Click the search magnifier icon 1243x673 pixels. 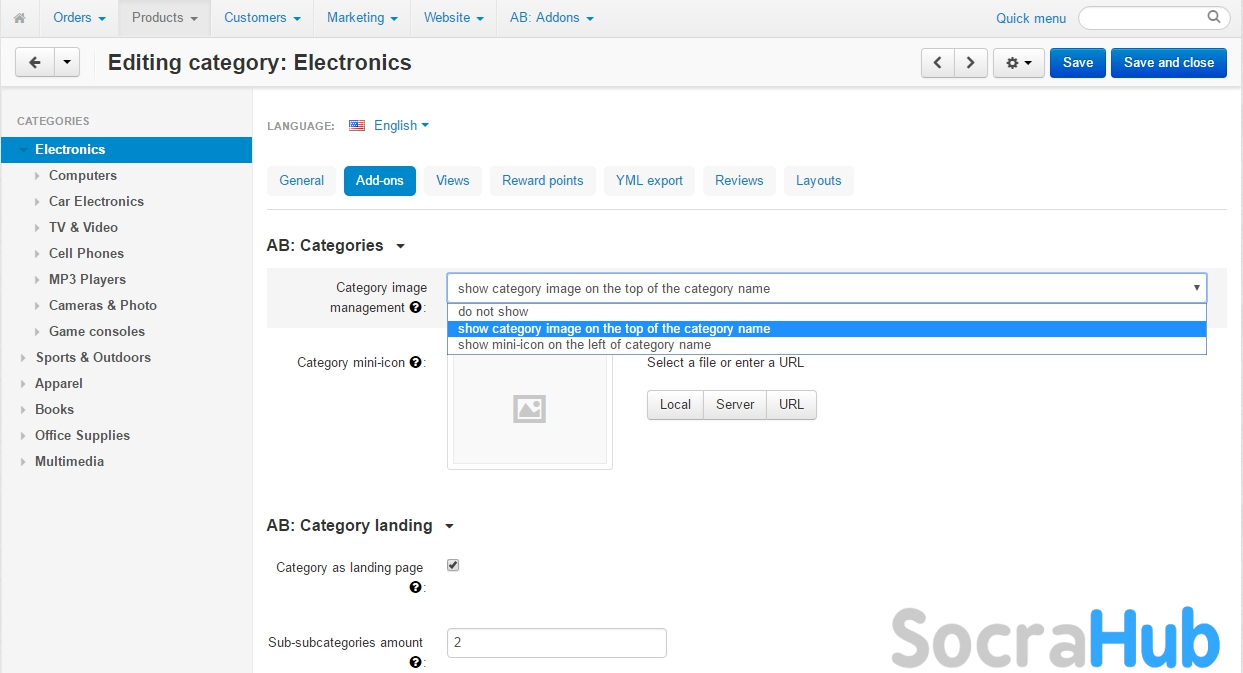[1214, 17]
